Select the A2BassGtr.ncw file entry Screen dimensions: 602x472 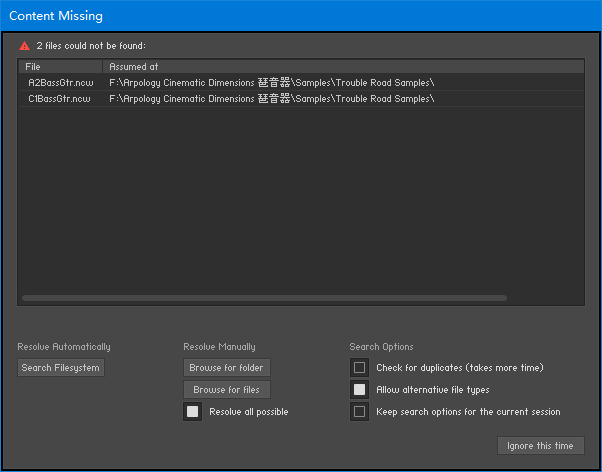tap(59, 82)
